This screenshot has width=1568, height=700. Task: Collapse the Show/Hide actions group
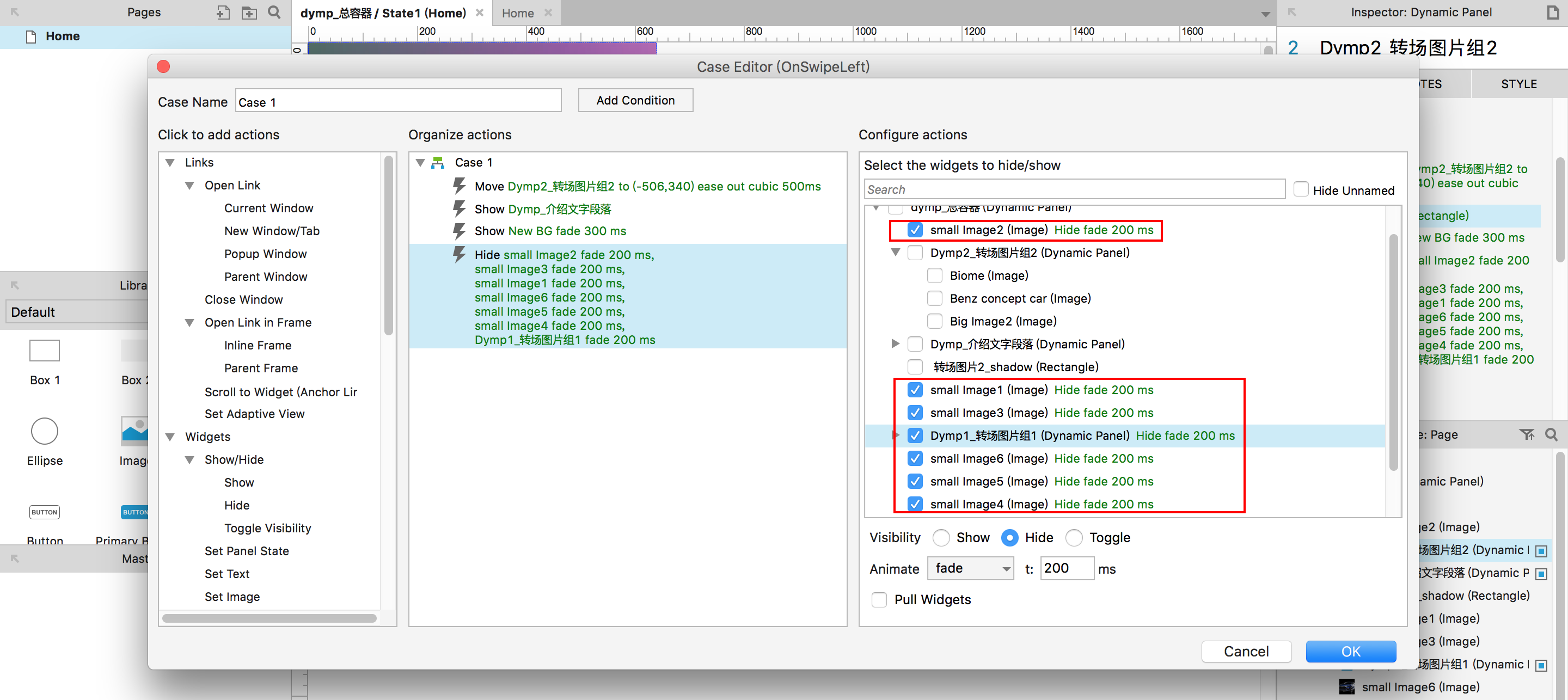click(190, 459)
